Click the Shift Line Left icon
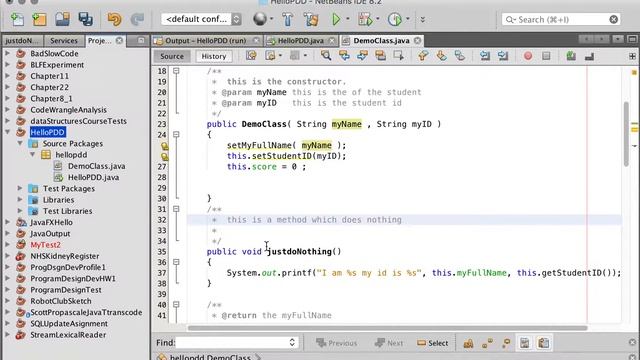The image size is (640, 360). pyautogui.click(x=485, y=56)
